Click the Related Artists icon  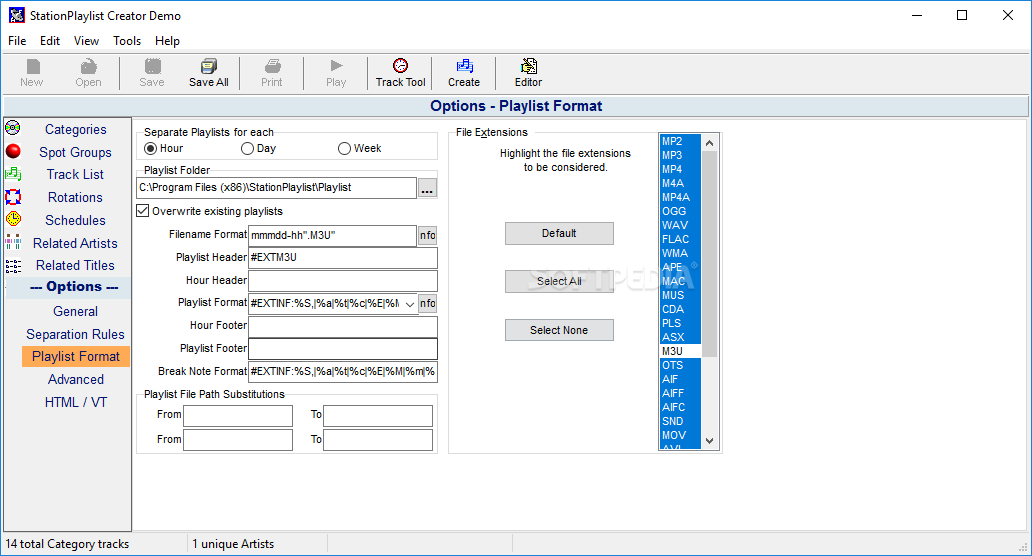(x=13, y=242)
